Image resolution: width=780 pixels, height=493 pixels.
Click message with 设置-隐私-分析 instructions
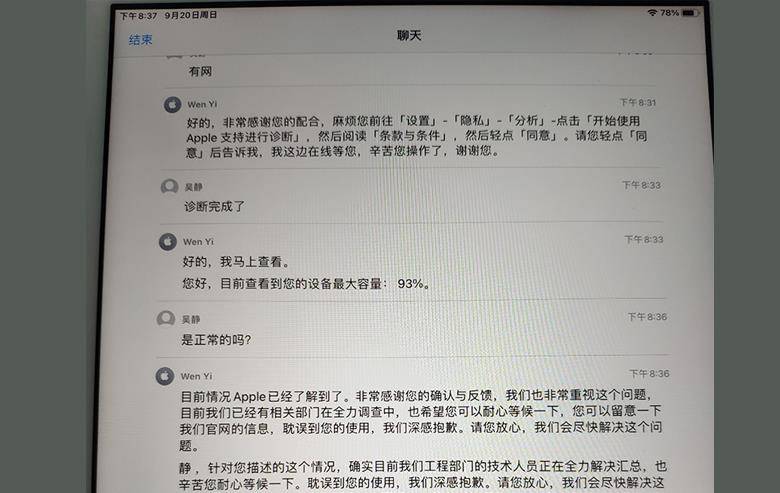click(x=416, y=136)
